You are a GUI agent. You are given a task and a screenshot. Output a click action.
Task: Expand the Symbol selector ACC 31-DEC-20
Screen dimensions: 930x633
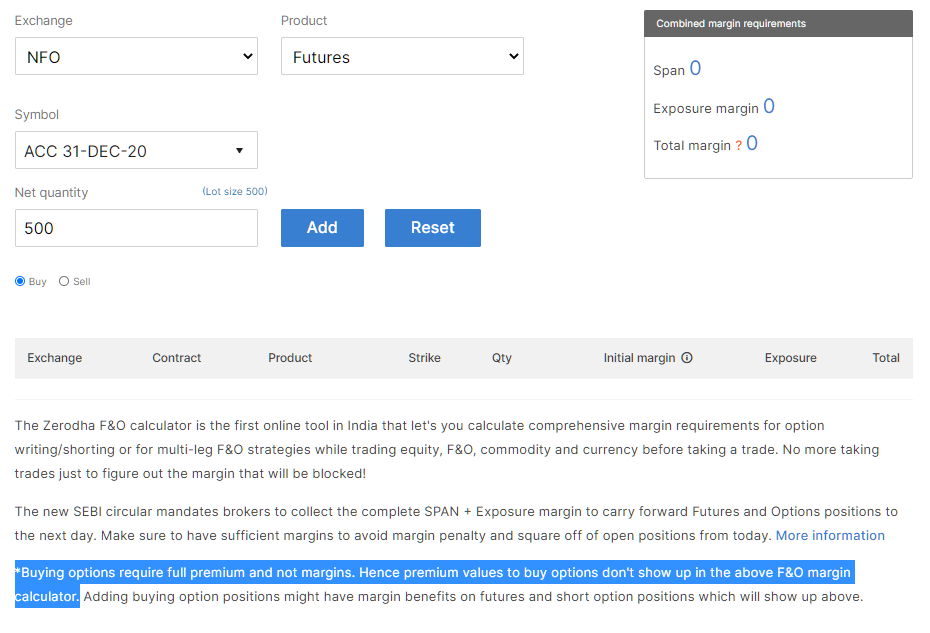pos(136,150)
